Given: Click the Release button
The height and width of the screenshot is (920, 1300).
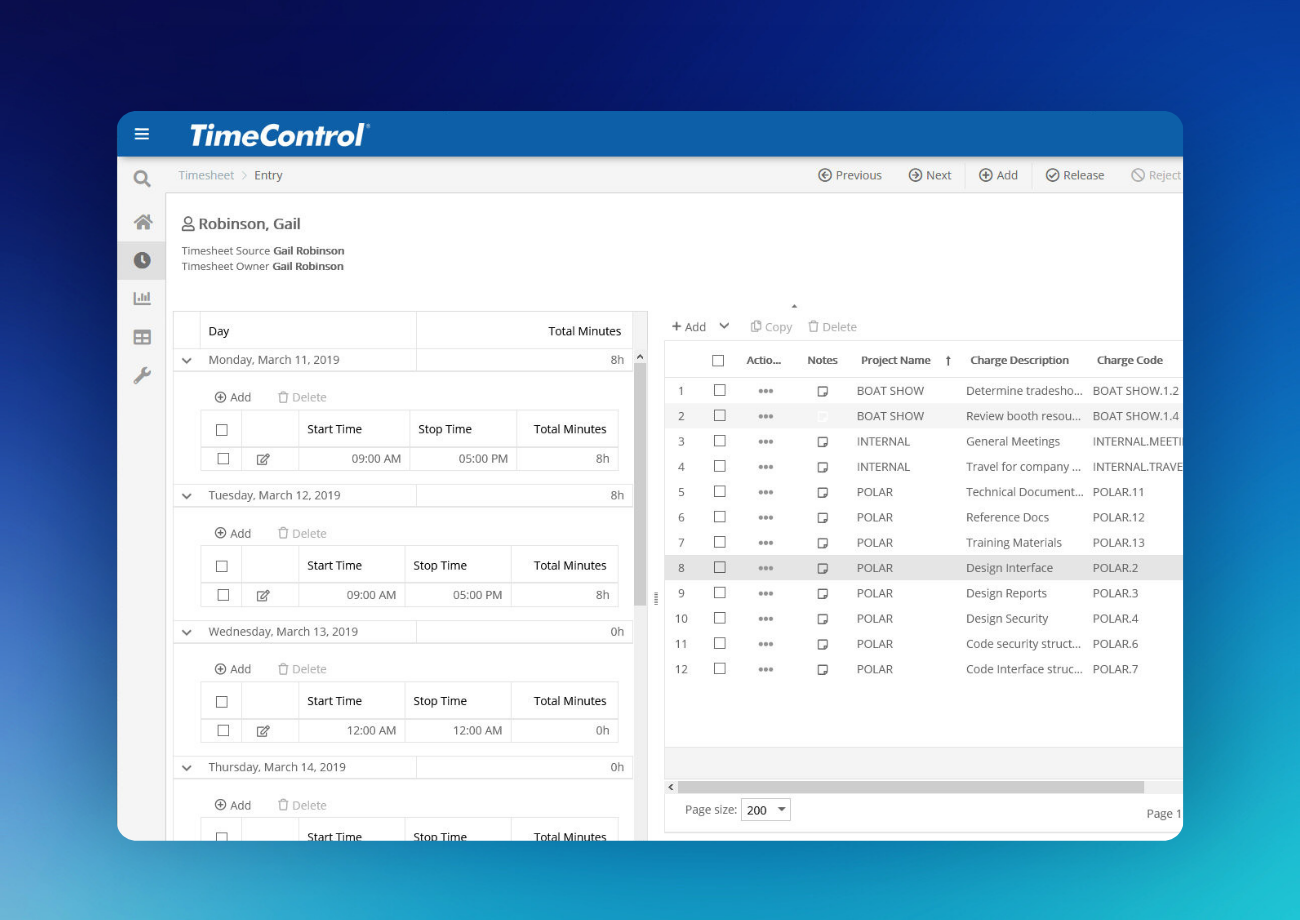Looking at the screenshot, I should click(x=1075, y=175).
